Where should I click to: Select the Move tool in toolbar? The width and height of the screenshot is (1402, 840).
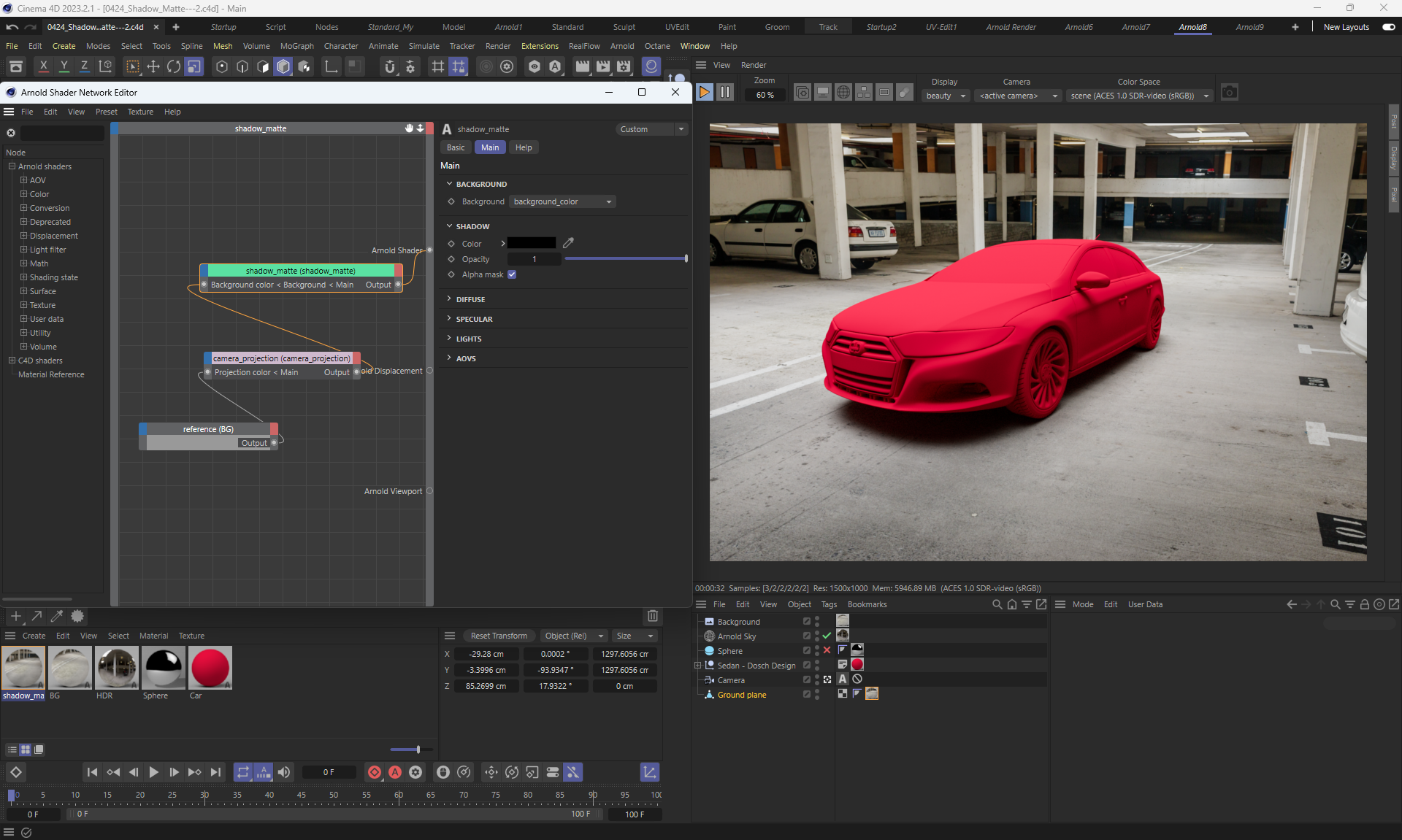point(153,66)
